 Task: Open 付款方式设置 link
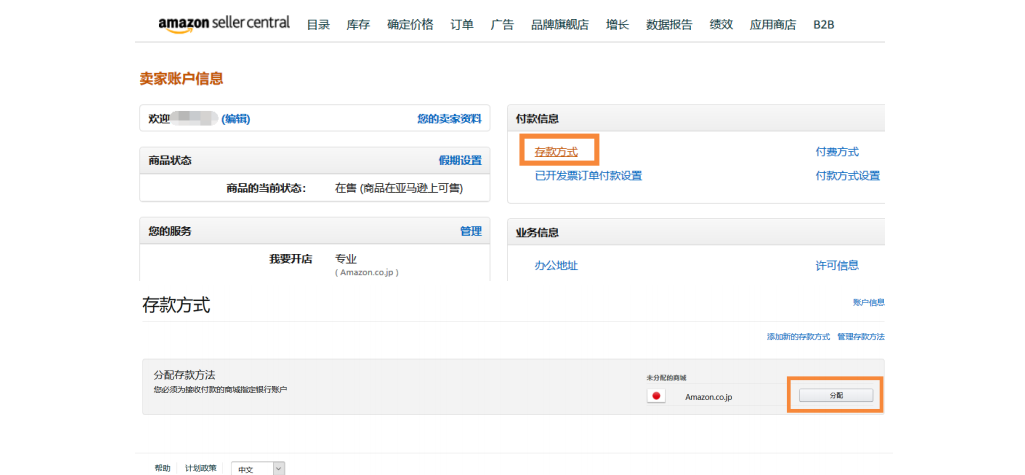click(x=848, y=175)
